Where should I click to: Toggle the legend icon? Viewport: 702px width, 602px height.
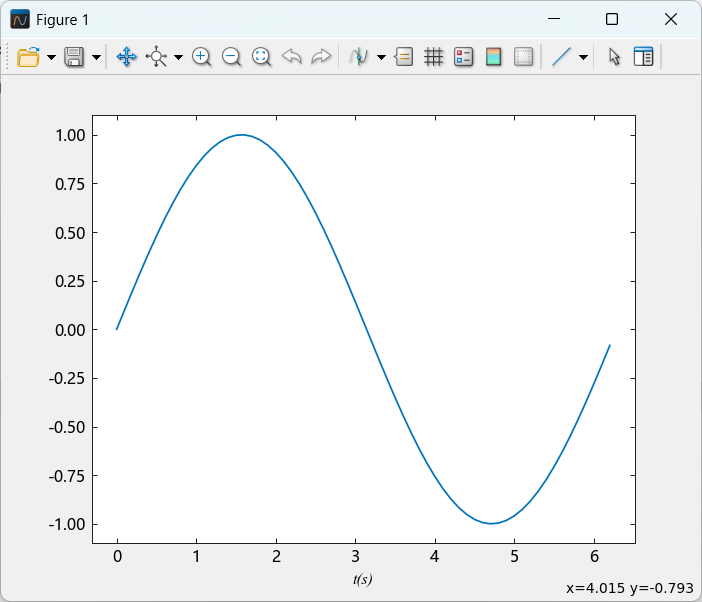click(x=463, y=57)
